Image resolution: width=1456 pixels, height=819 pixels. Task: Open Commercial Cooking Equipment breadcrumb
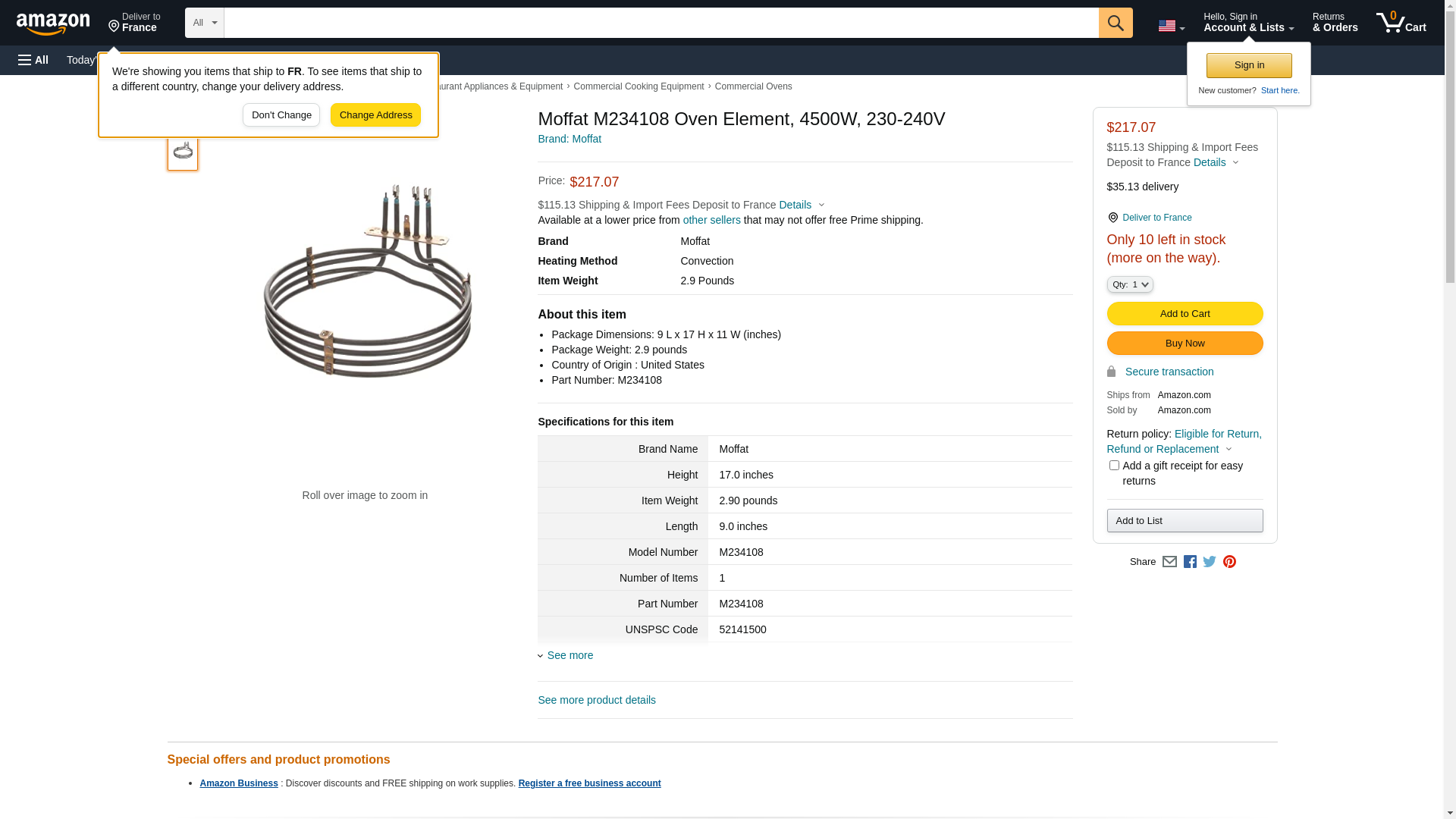[x=639, y=86]
